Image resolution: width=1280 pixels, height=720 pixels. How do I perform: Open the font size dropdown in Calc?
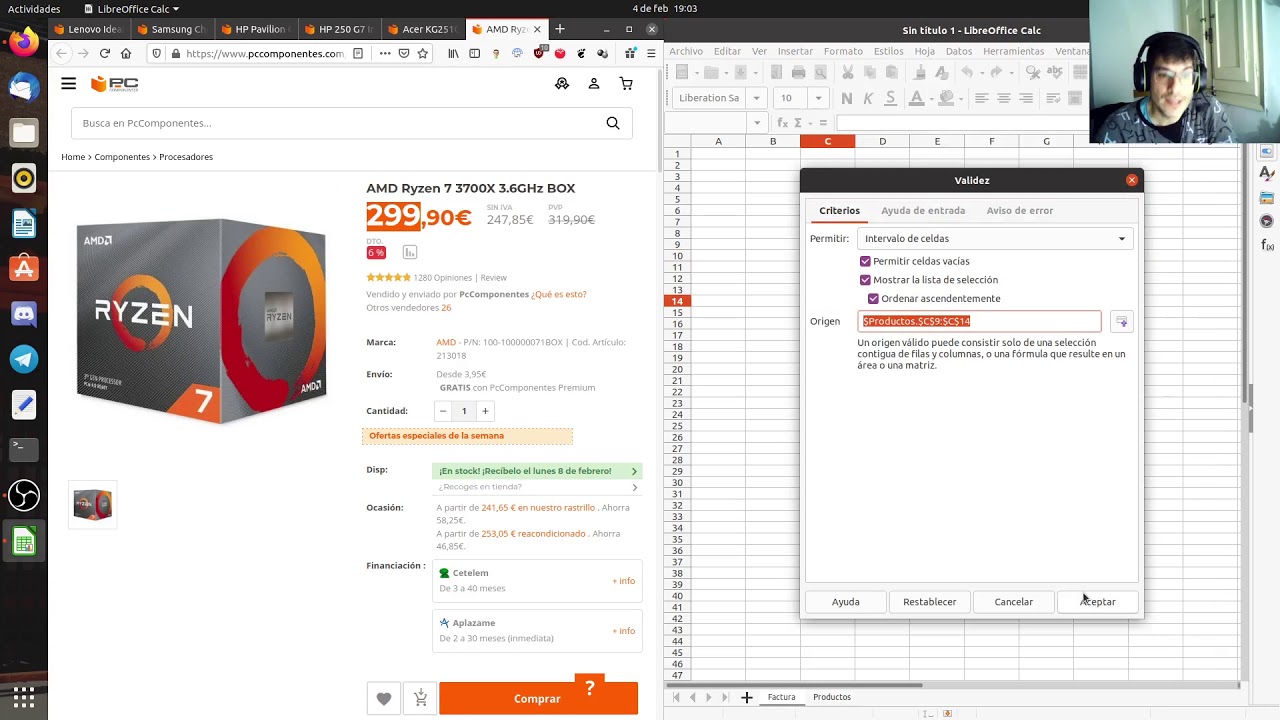pos(818,98)
